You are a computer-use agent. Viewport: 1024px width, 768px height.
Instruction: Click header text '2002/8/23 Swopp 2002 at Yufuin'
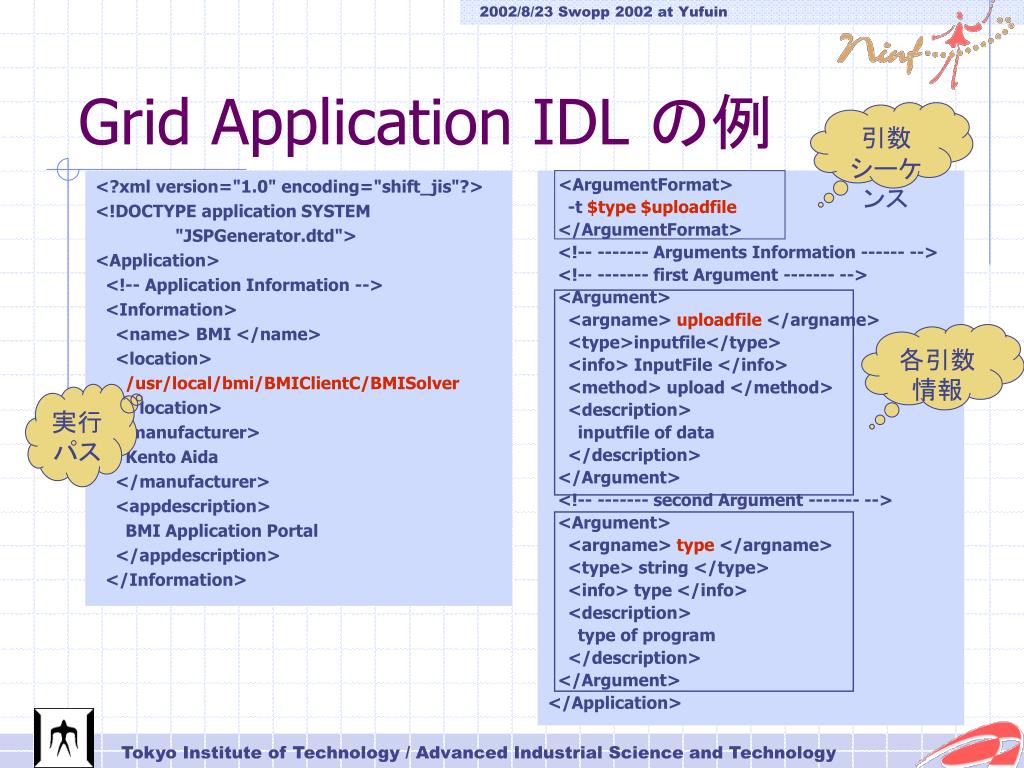pyautogui.click(x=603, y=11)
